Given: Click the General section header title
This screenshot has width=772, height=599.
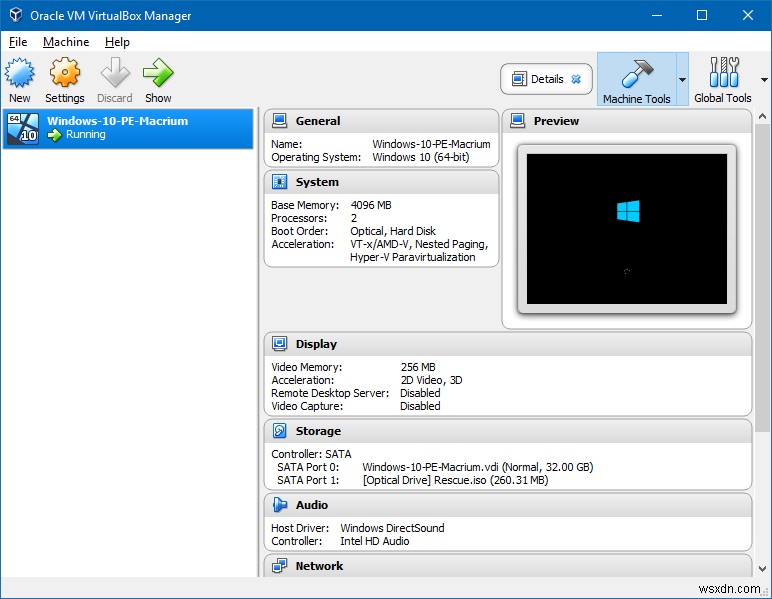Looking at the screenshot, I should coord(318,121).
